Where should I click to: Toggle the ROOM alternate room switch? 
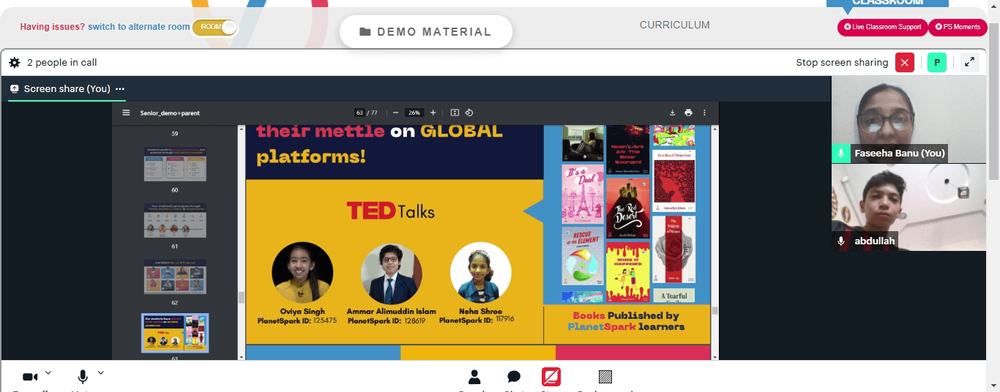pyautogui.click(x=214, y=27)
